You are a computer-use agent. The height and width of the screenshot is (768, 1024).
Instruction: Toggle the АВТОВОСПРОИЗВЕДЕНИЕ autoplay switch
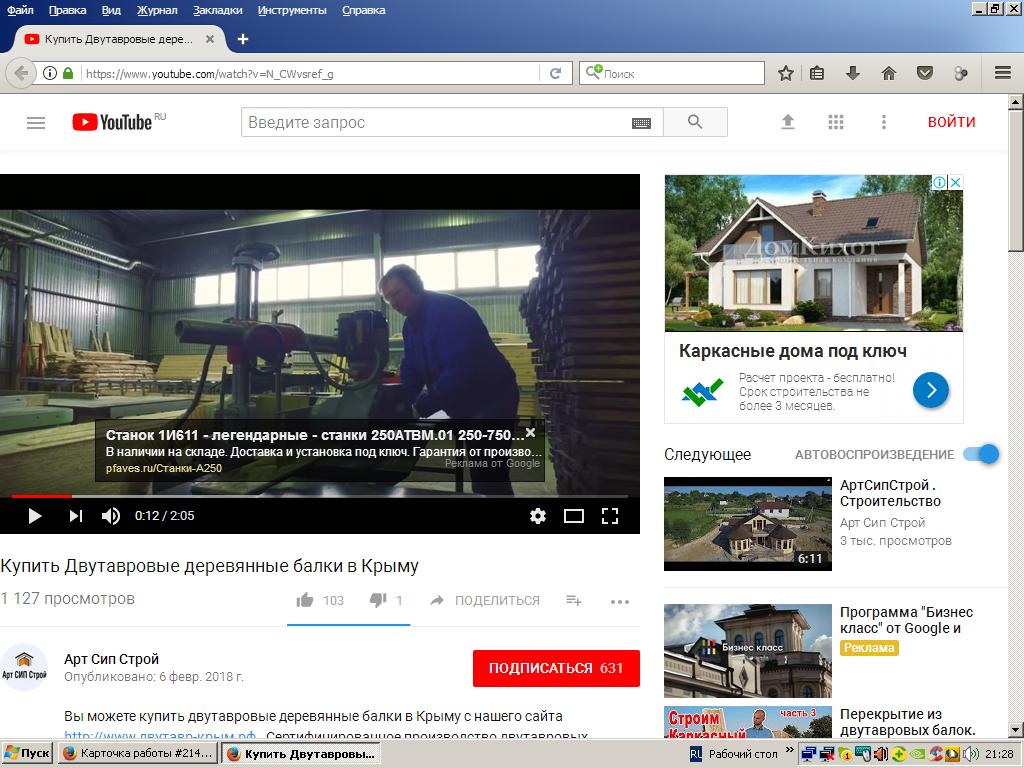982,454
